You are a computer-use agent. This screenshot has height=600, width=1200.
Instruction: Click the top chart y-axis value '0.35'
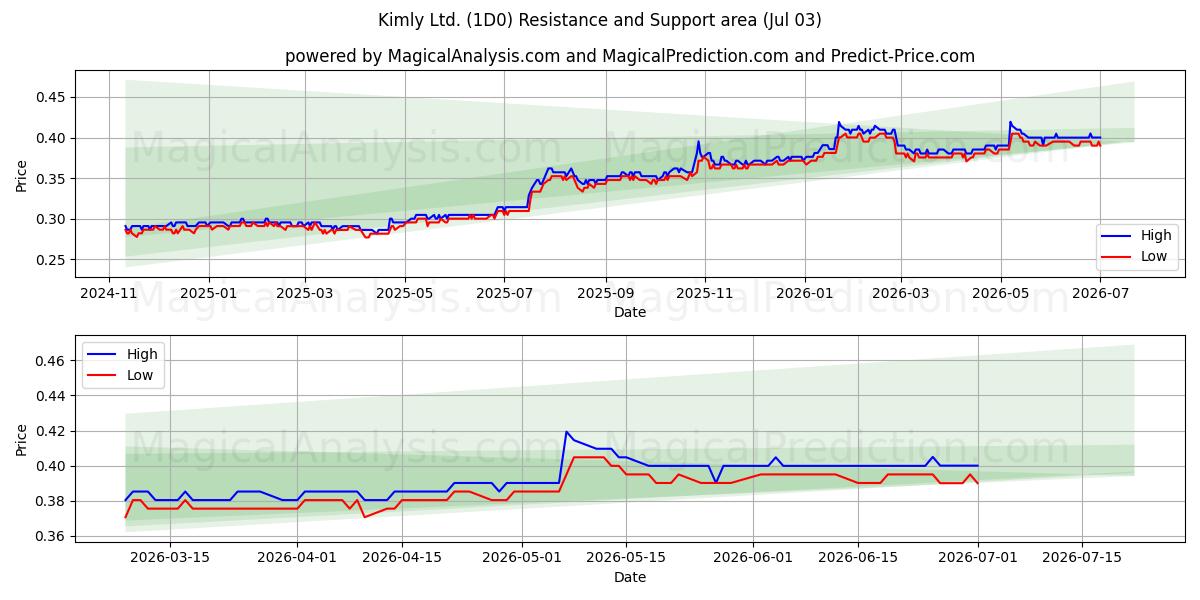pos(51,179)
